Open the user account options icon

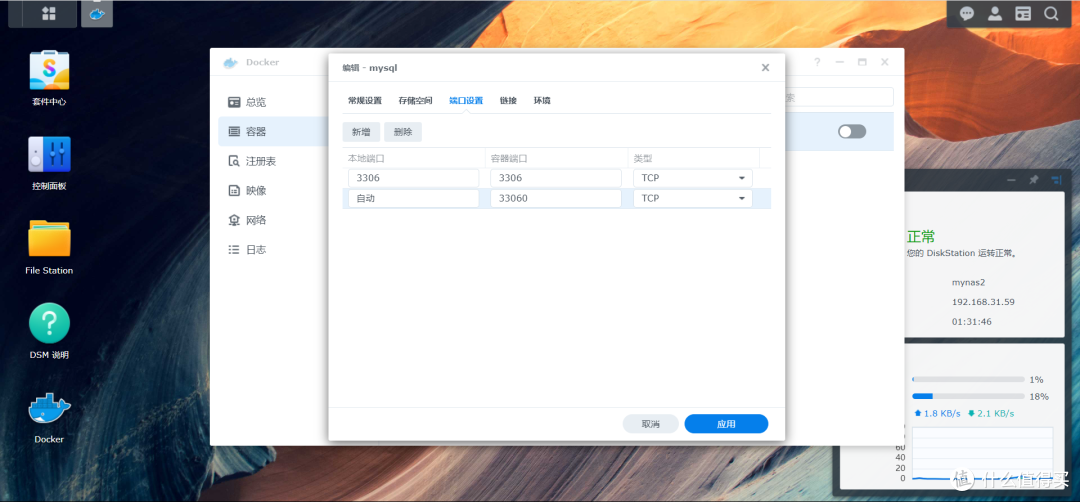995,14
